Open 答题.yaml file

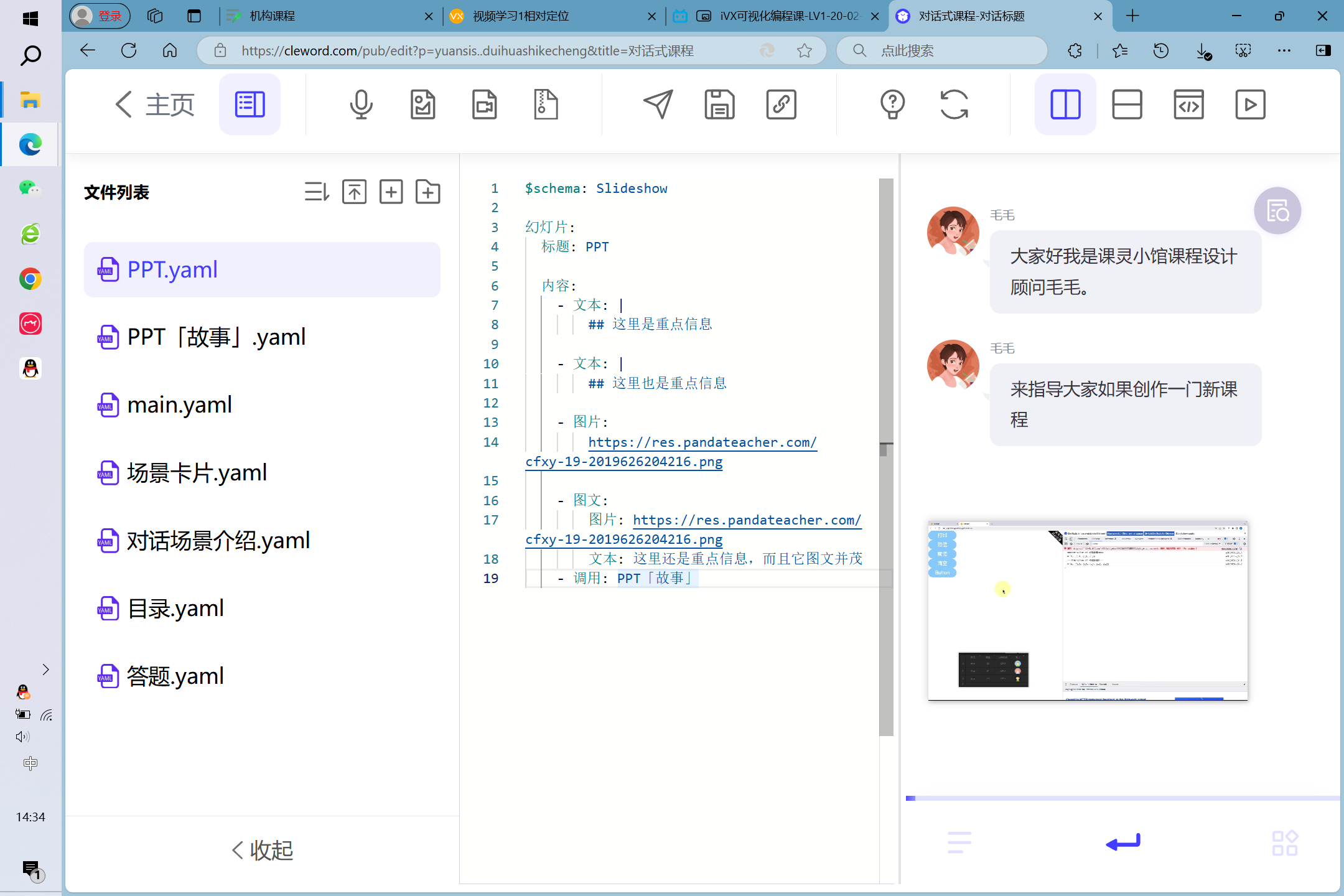click(262, 676)
